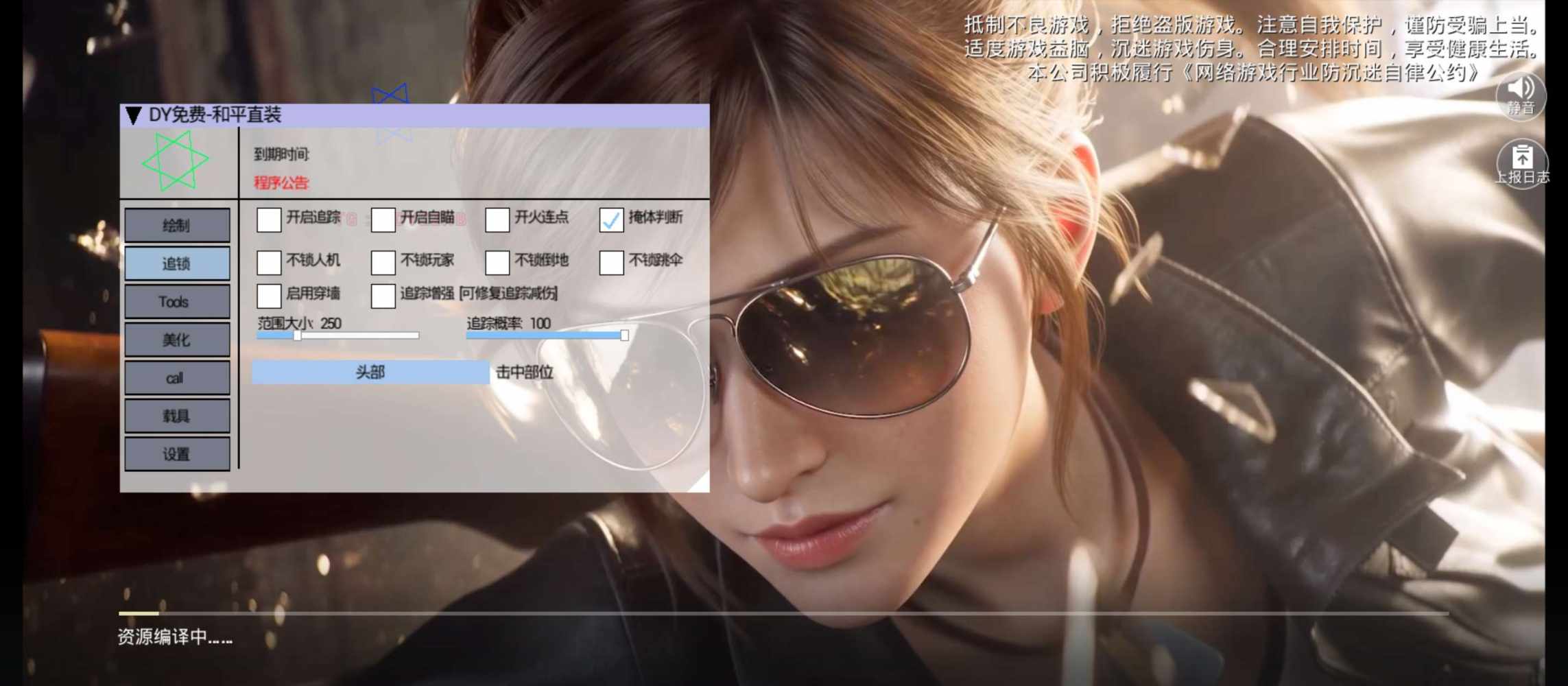Viewport: 1568px width, 686px height.
Task: Click the 击中部位 label
Action: pyautogui.click(x=525, y=372)
